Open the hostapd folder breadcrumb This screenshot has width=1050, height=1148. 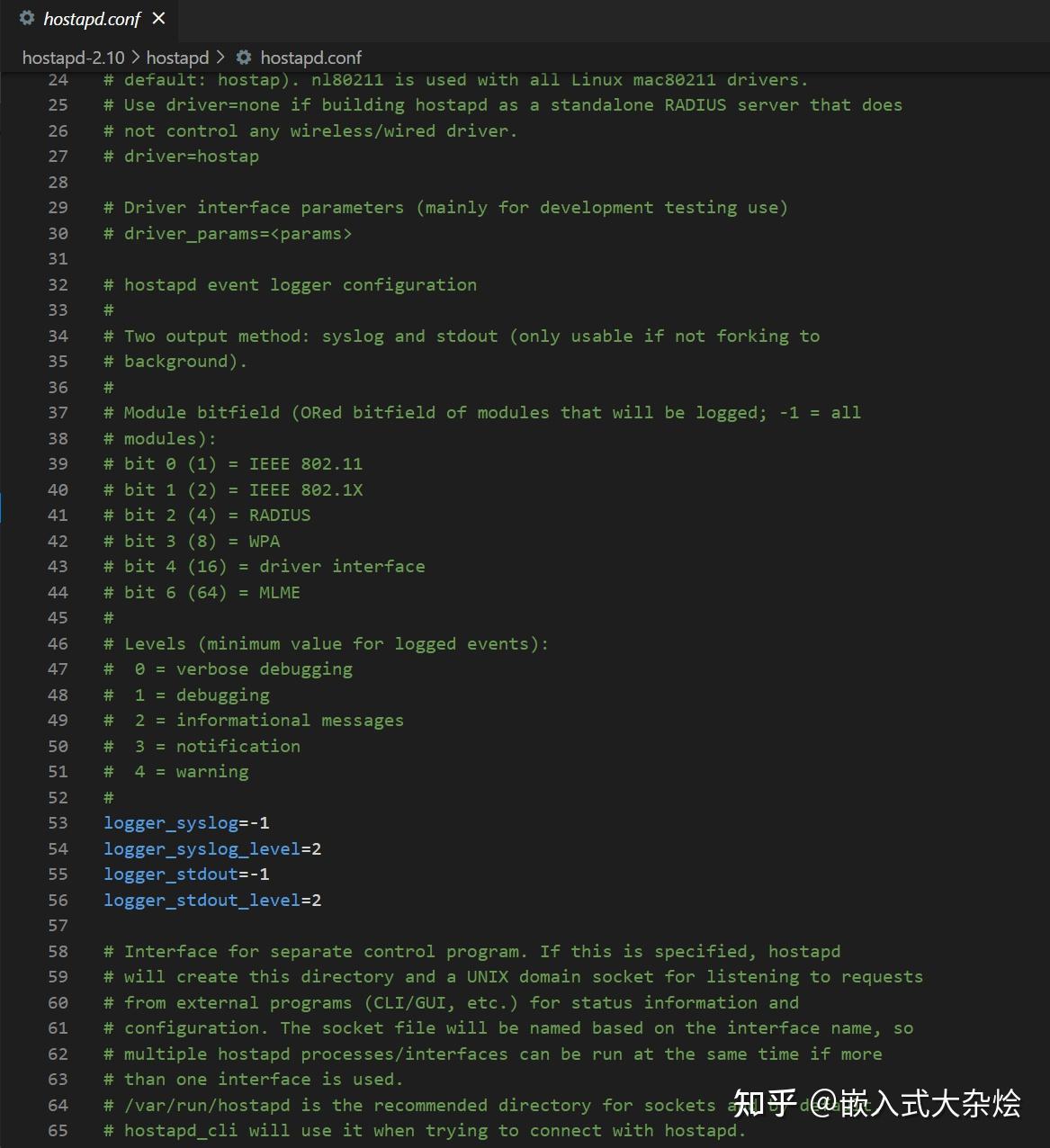point(177,58)
